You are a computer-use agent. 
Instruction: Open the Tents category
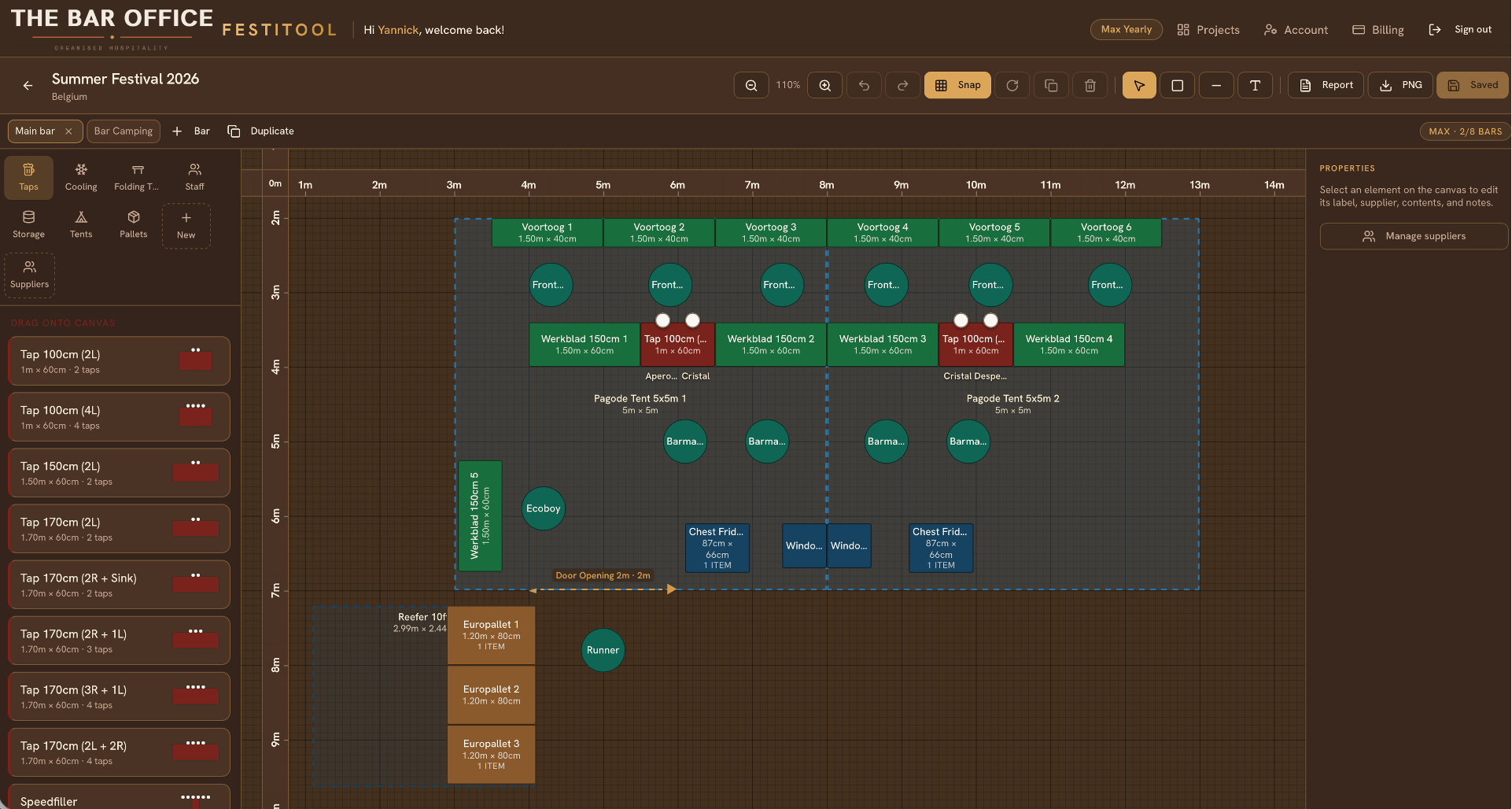click(81, 224)
